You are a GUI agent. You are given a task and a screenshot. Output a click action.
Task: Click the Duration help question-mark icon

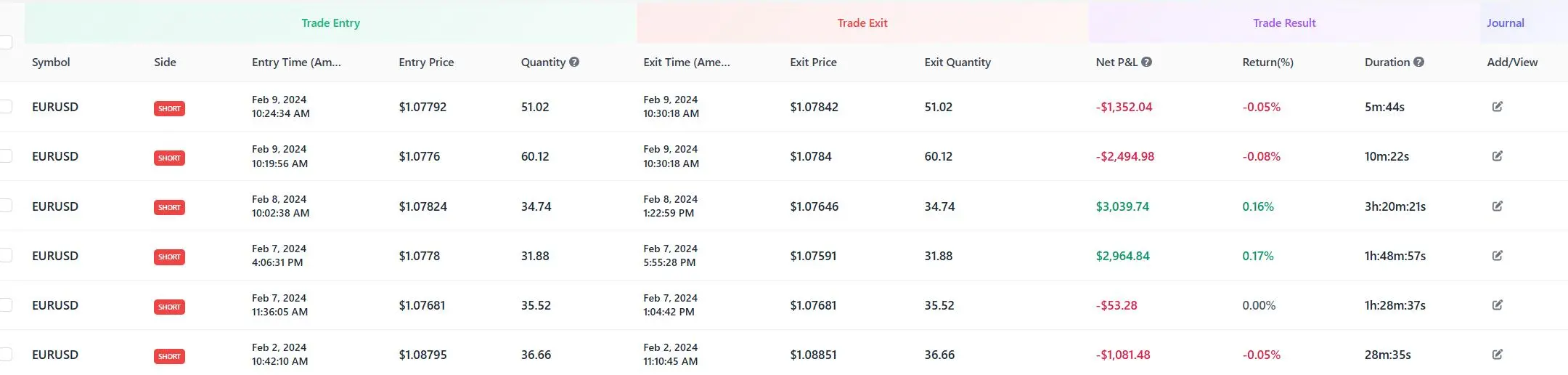[x=1418, y=62]
